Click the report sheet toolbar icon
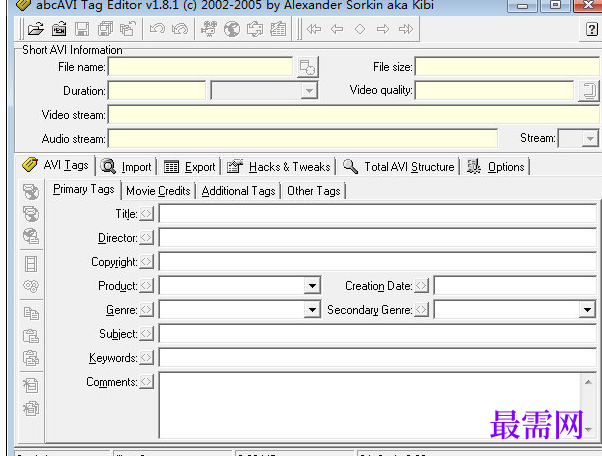The width and height of the screenshot is (602, 456). point(278,29)
